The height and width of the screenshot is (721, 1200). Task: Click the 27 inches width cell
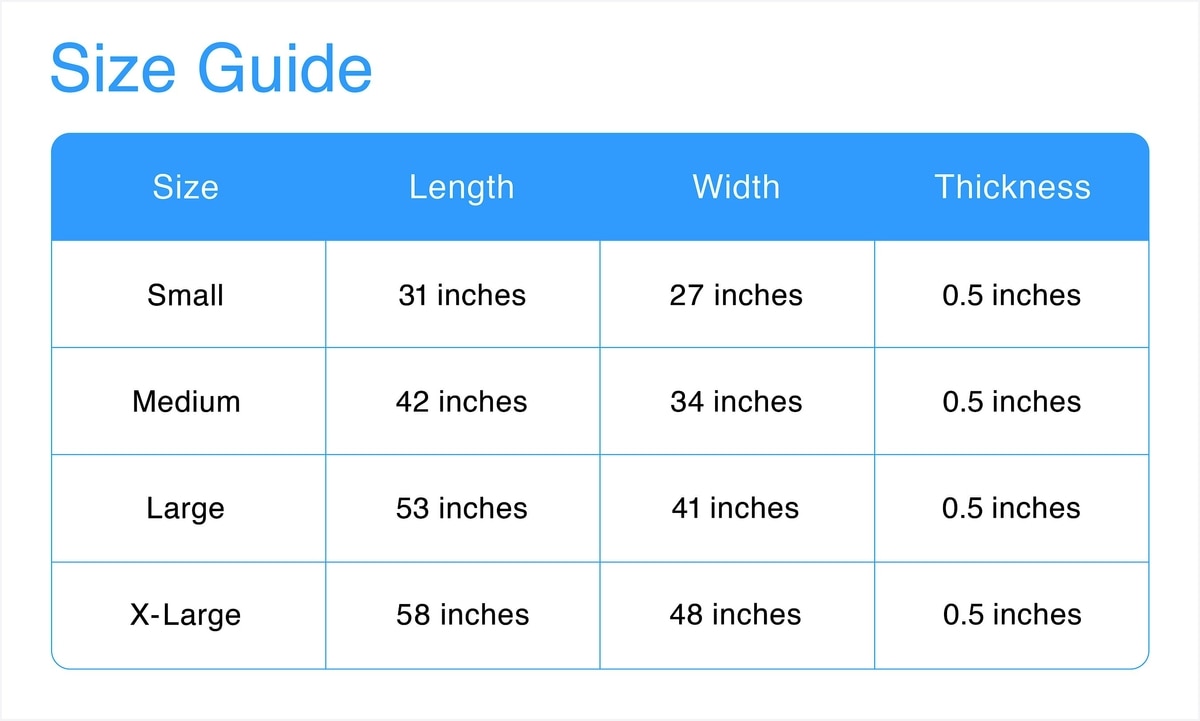click(736, 295)
